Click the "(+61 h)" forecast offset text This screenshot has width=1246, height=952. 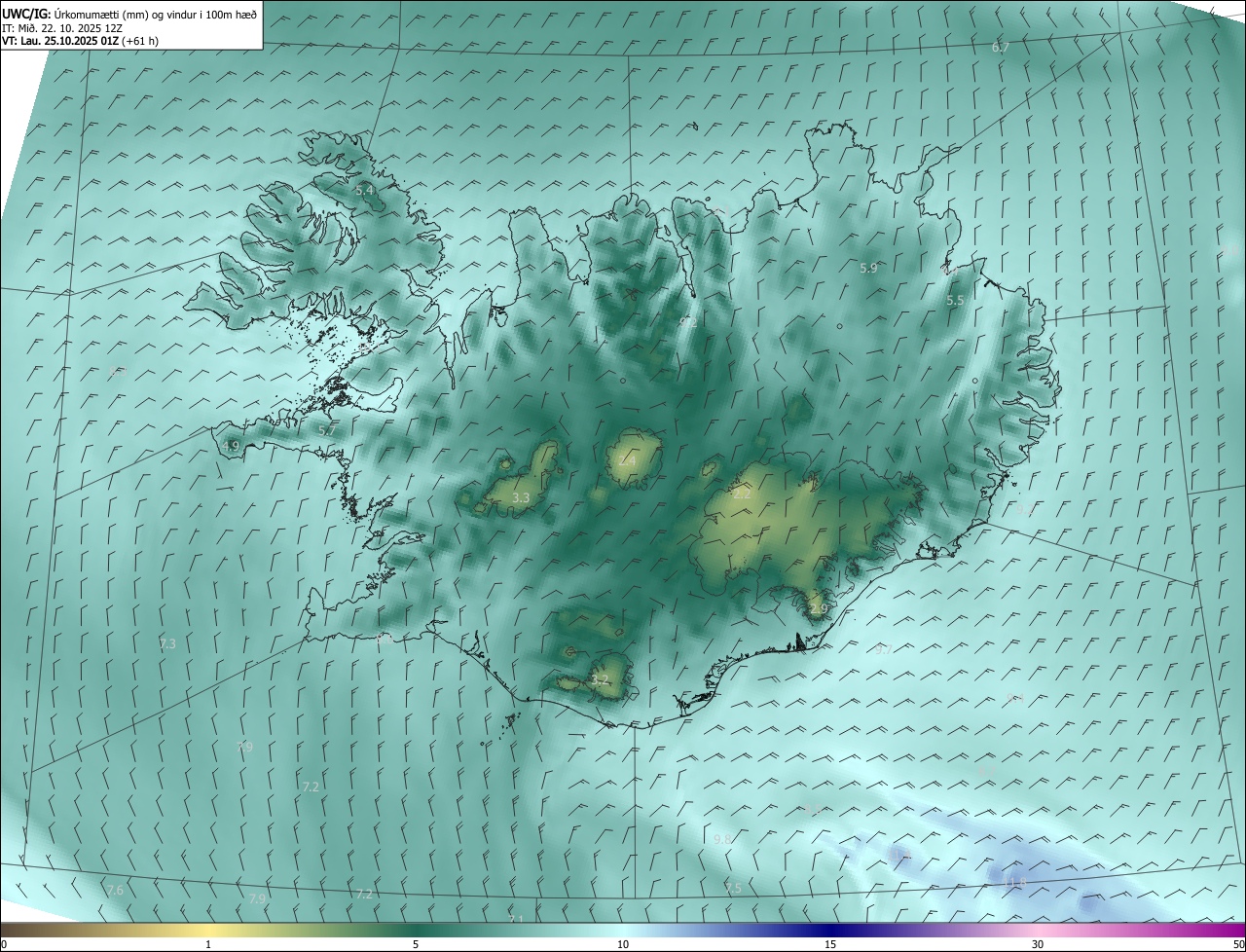(140, 41)
